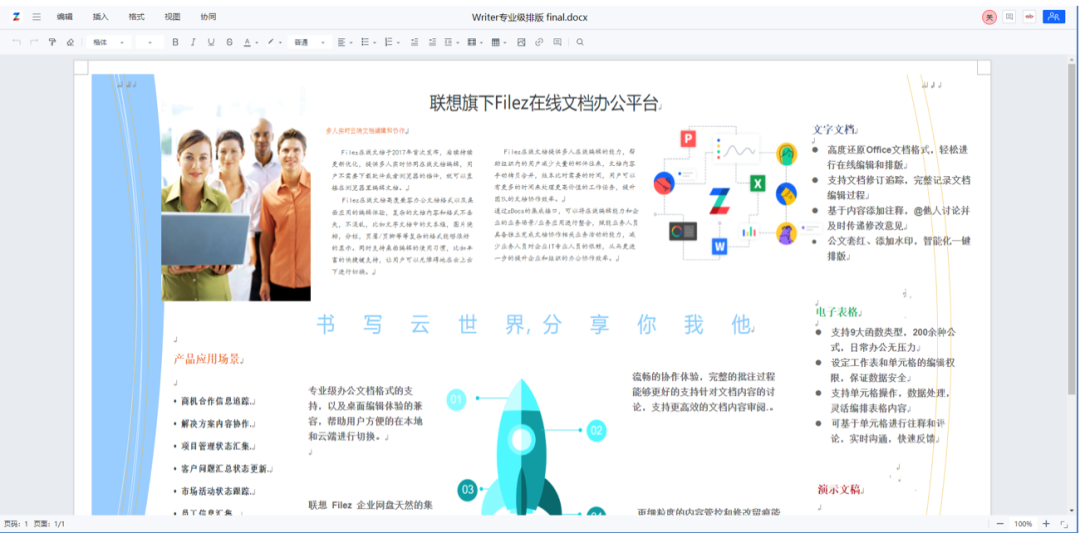Click the line spacing icon

coord(448,42)
